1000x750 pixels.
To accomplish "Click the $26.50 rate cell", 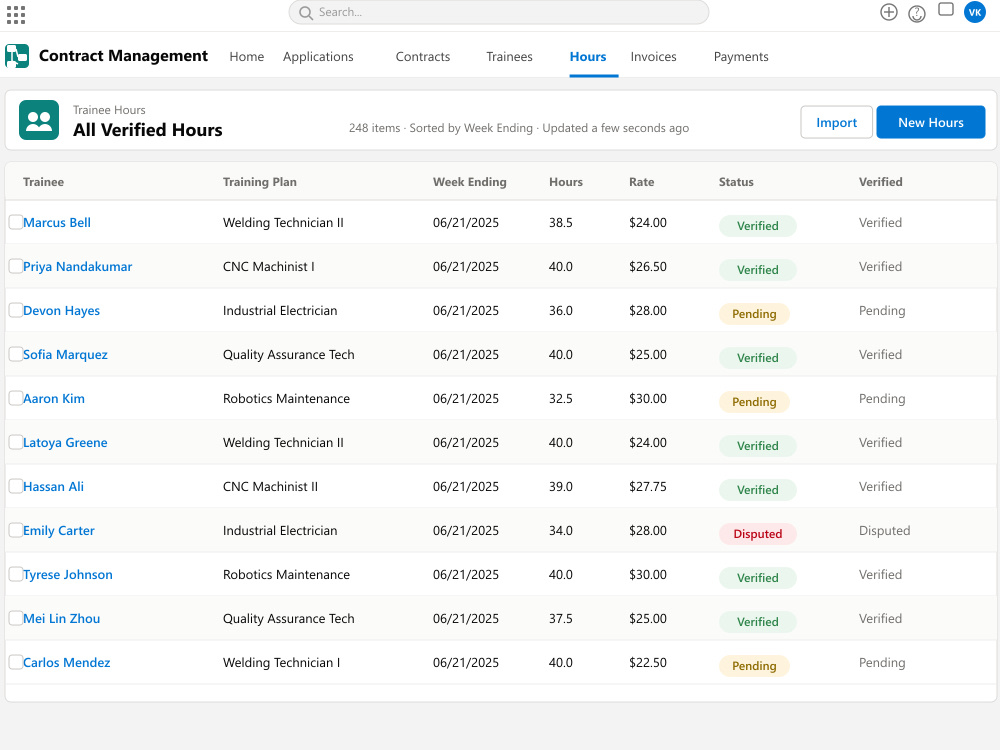I will click(647, 267).
